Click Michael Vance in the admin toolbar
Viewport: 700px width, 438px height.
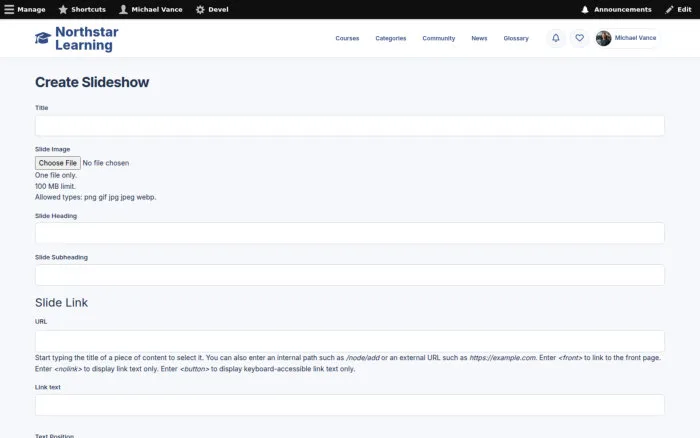tap(157, 9)
